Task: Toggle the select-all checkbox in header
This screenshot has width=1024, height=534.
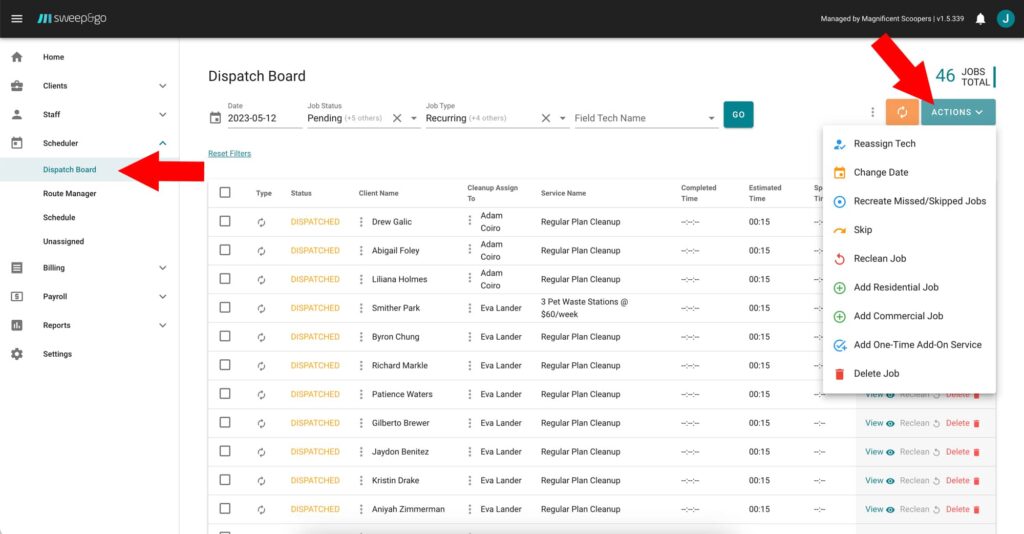Action: pos(225,193)
